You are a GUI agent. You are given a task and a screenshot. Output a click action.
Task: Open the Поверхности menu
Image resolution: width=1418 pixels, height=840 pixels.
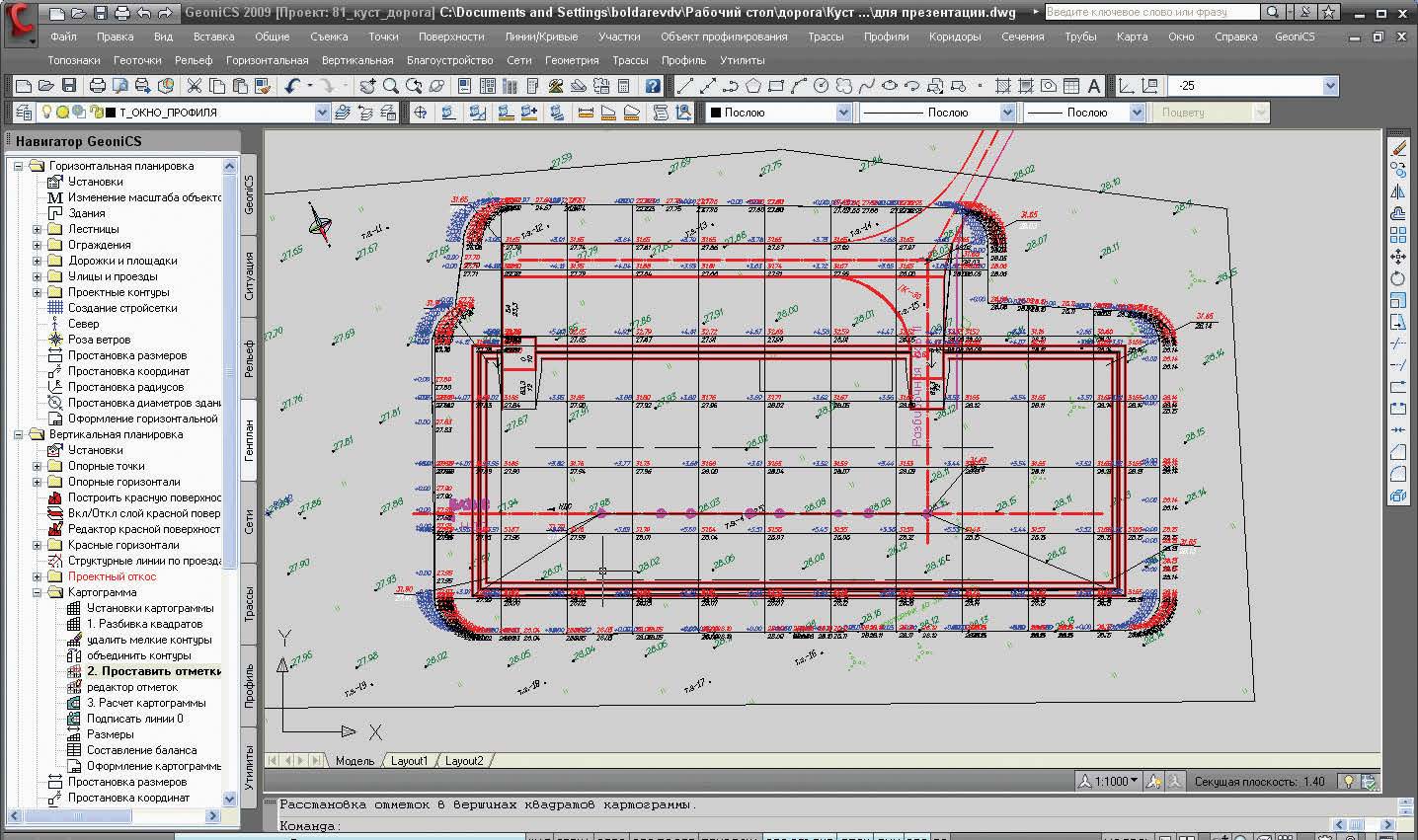(x=450, y=37)
